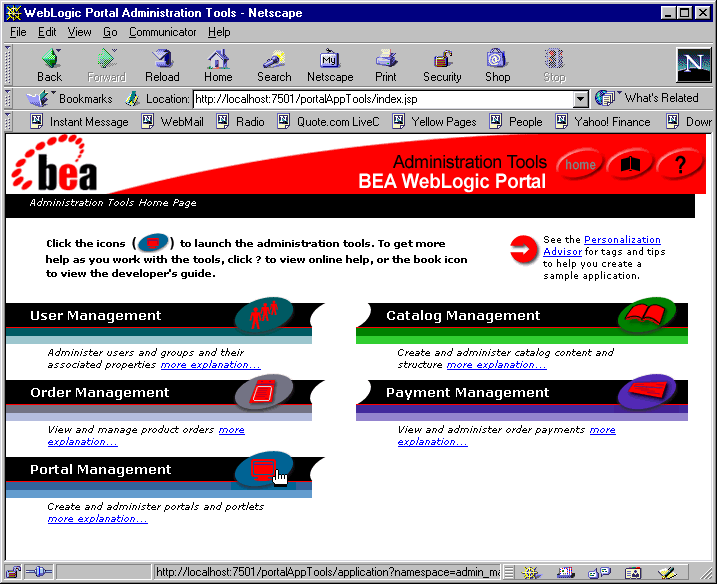
Task: Open the Communicator menu
Action: tap(162, 32)
